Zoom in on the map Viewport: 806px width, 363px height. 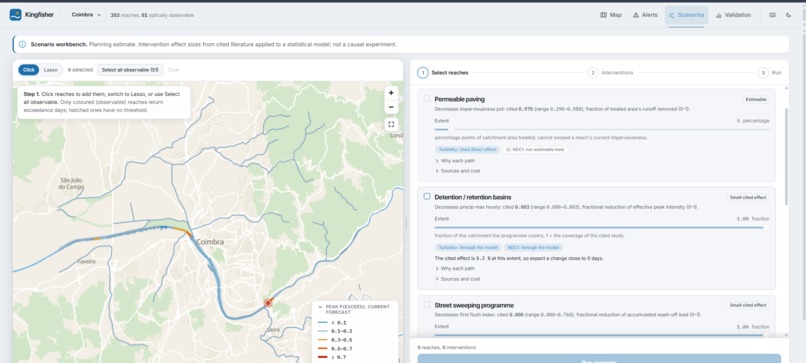(391, 93)
